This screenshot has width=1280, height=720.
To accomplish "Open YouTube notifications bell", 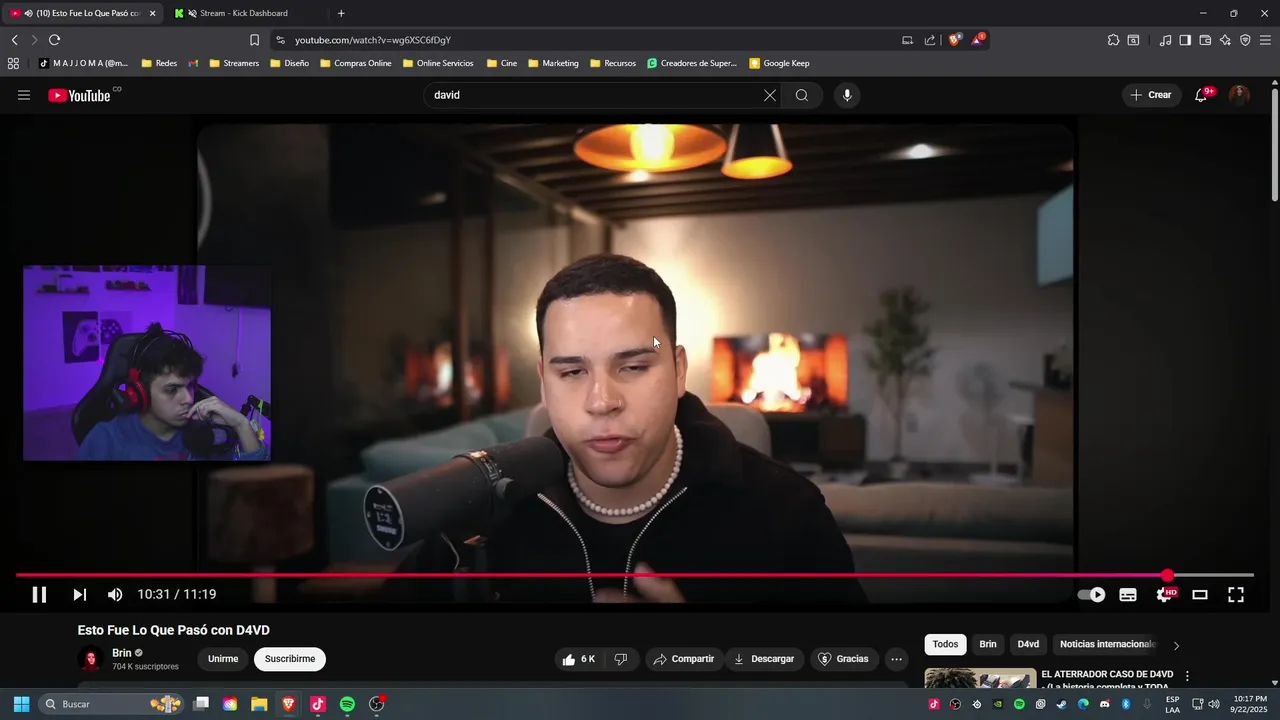I will point(1201,95).
